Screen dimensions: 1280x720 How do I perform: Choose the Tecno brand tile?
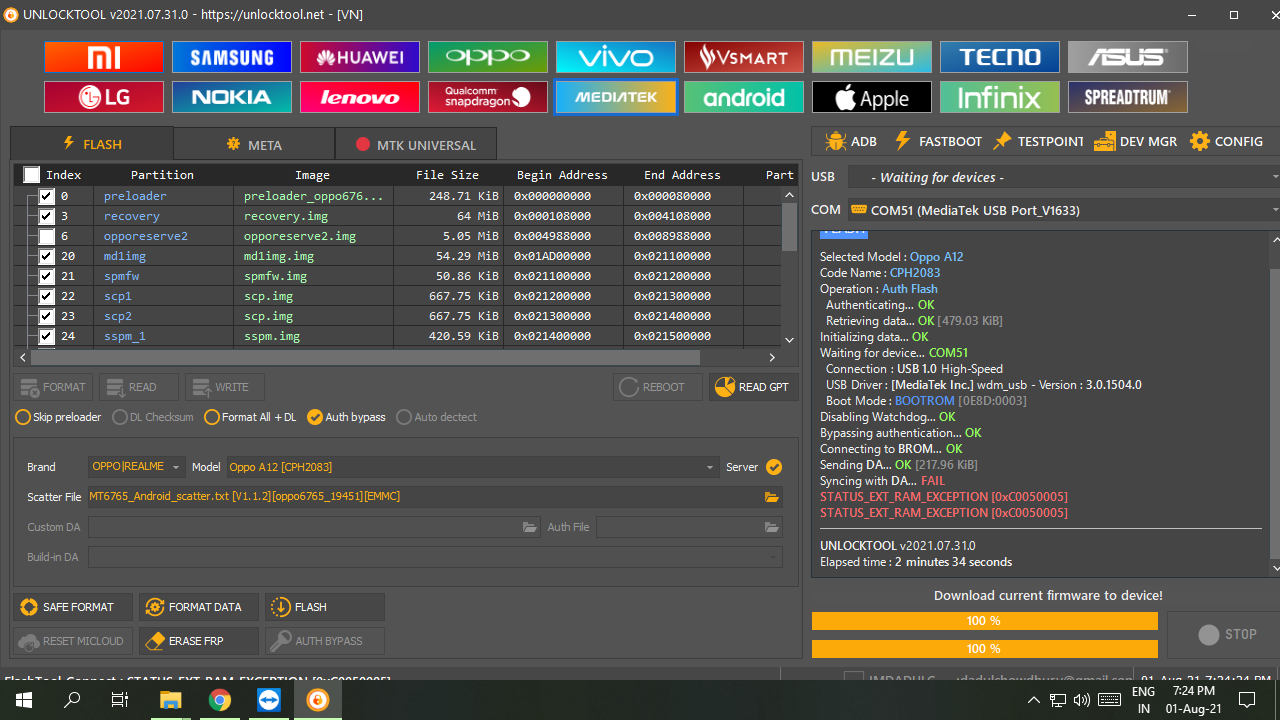tap(1000, 57)
